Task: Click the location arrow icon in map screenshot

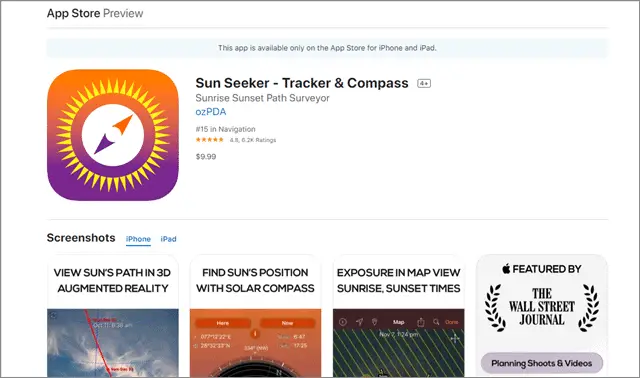Action: [x=359, y=322]
